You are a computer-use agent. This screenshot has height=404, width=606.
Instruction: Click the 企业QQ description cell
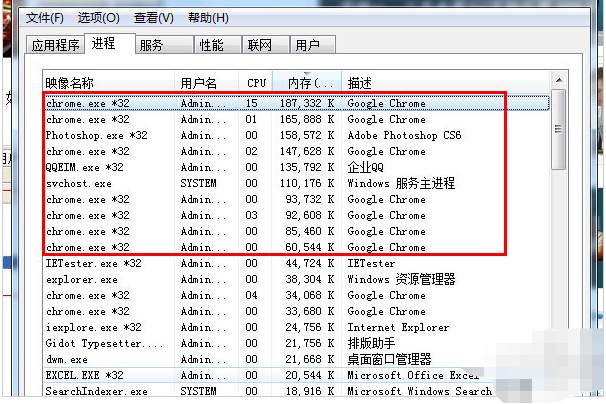pyautogui.click(x=366, y=167)
